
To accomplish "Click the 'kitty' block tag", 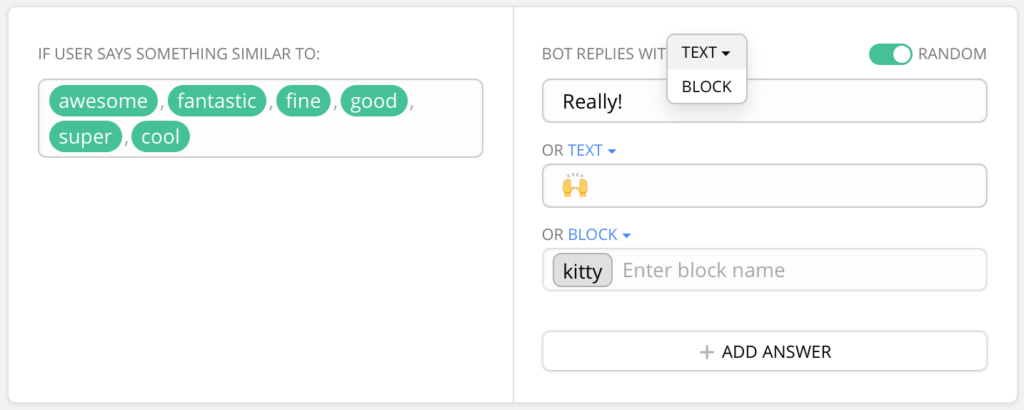I will 582,270.
